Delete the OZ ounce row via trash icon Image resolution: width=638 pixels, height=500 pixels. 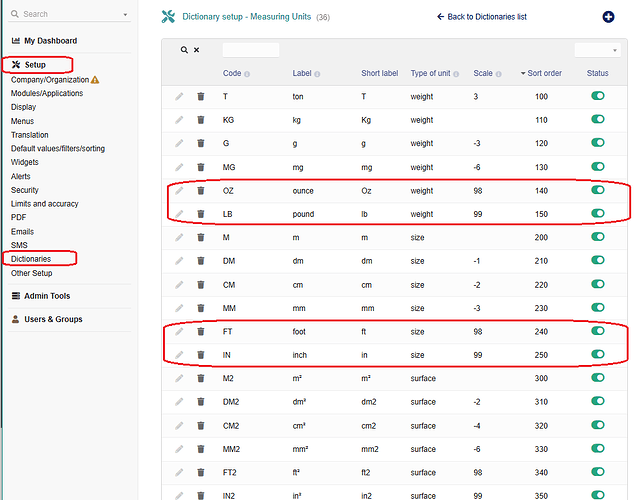[201, 190]
